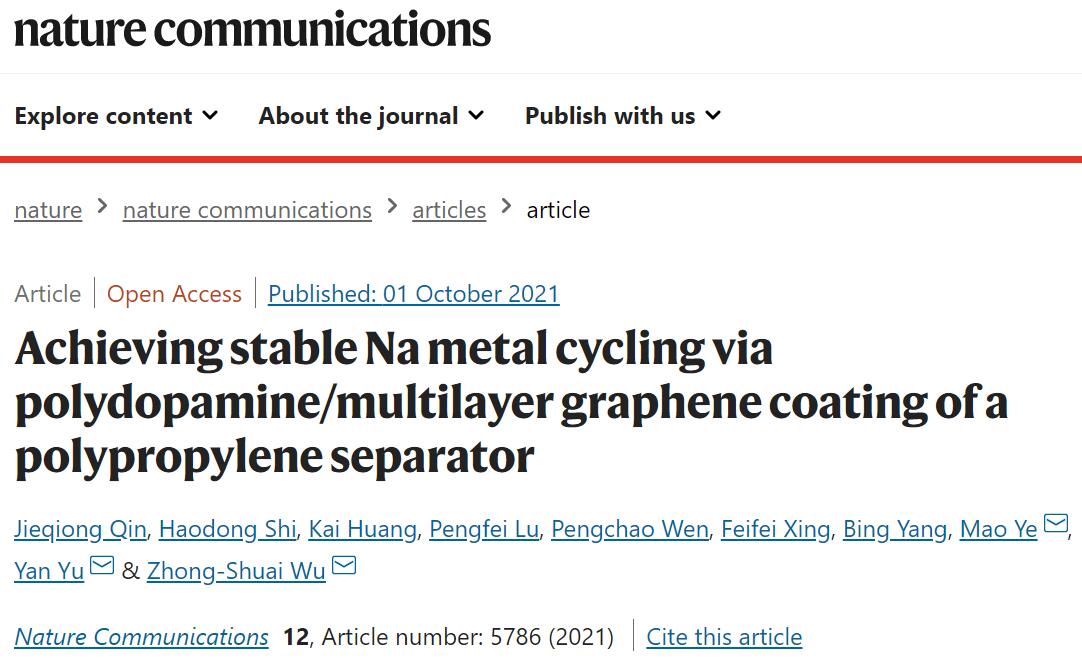Open nature communications breadcrumb link
This screenshot has width=1082, height=658.
(x=247, y=210)
